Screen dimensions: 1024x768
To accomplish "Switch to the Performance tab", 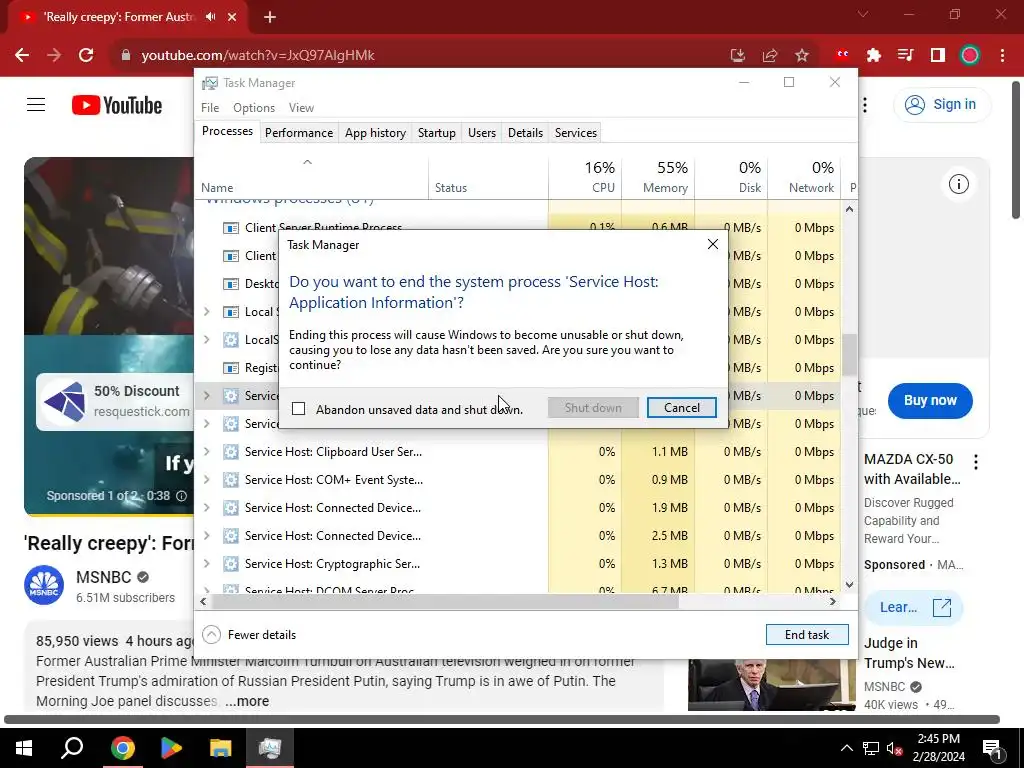I will [x=298, y=133].
